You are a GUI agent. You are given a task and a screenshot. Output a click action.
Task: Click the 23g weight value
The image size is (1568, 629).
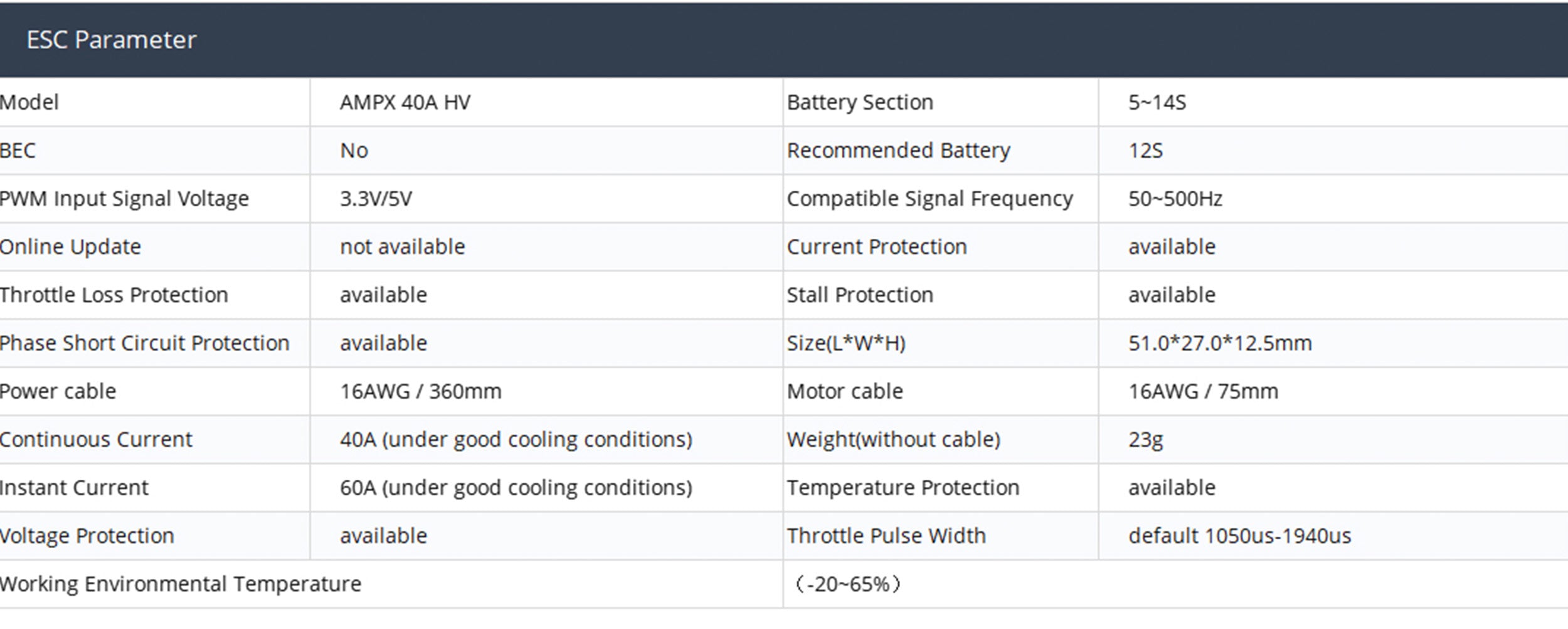1145,440
